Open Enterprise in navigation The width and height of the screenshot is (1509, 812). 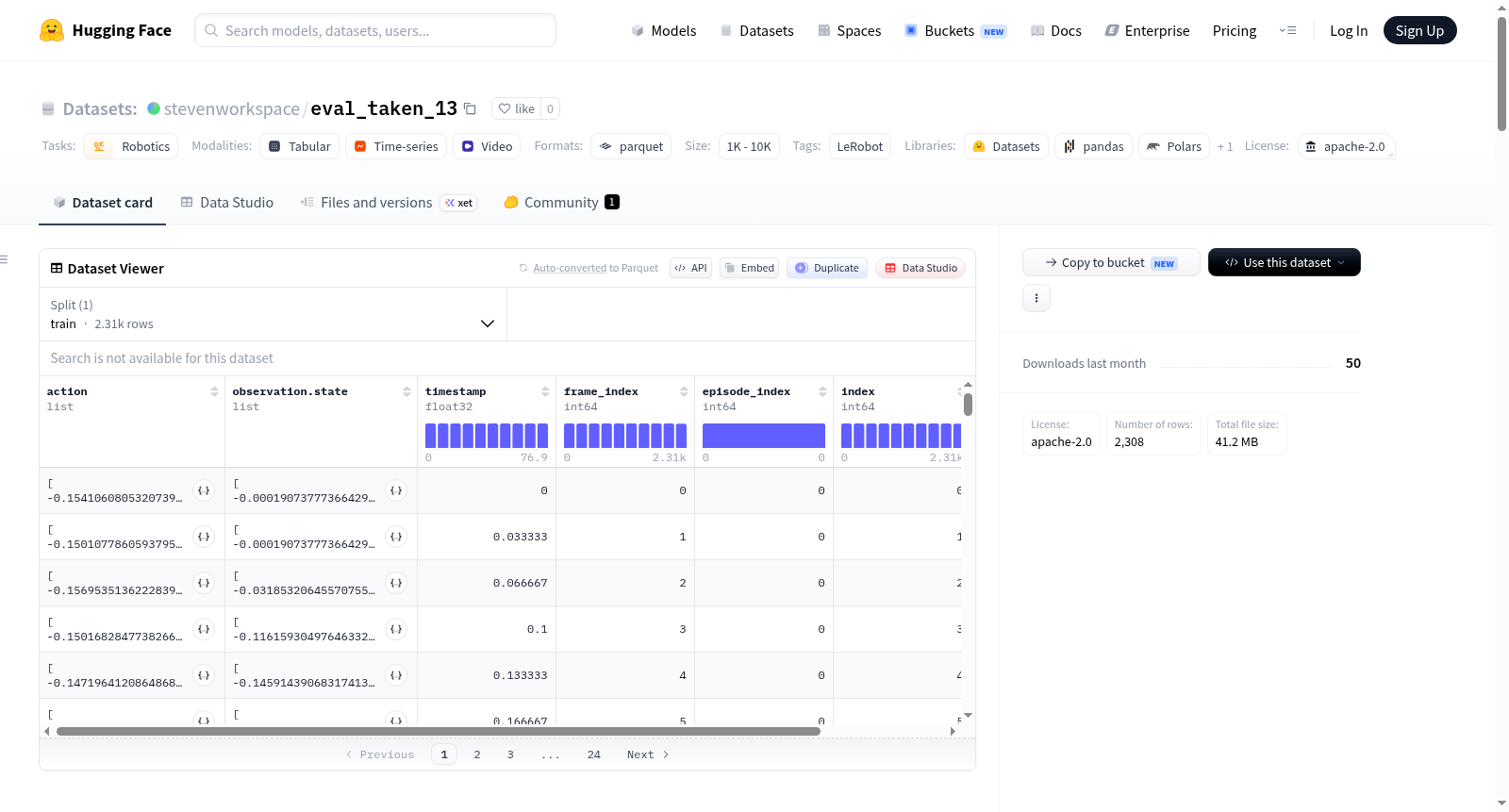click(x=1147, y=30)
